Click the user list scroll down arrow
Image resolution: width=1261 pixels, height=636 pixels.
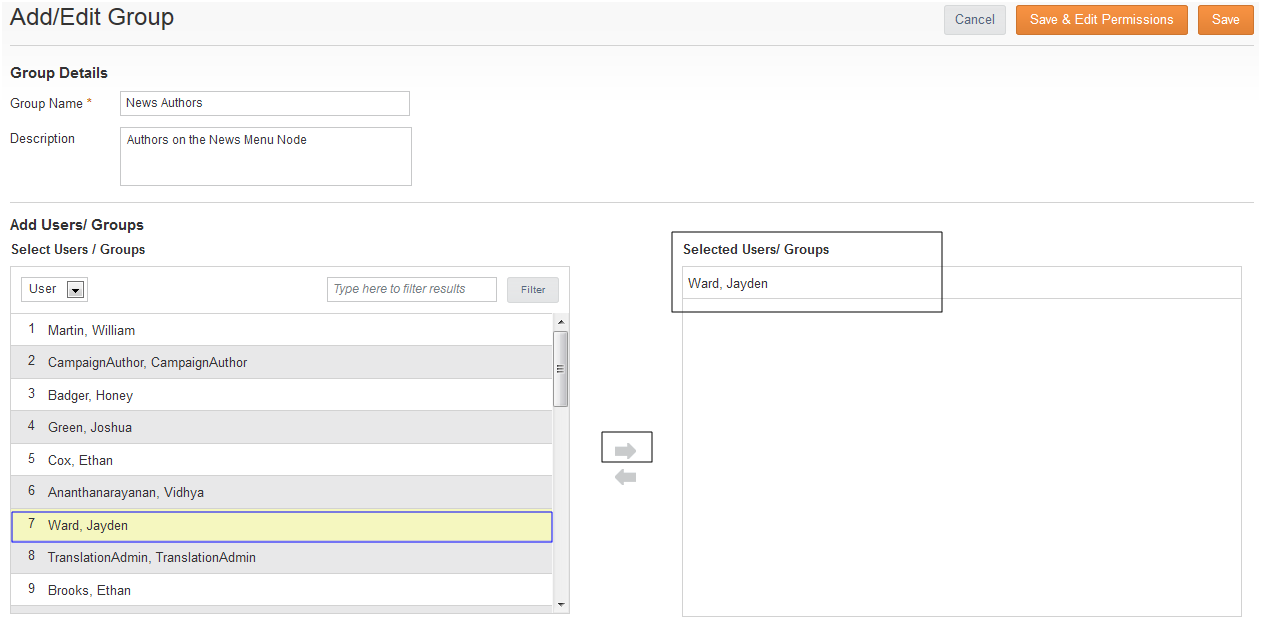(560, 604)
